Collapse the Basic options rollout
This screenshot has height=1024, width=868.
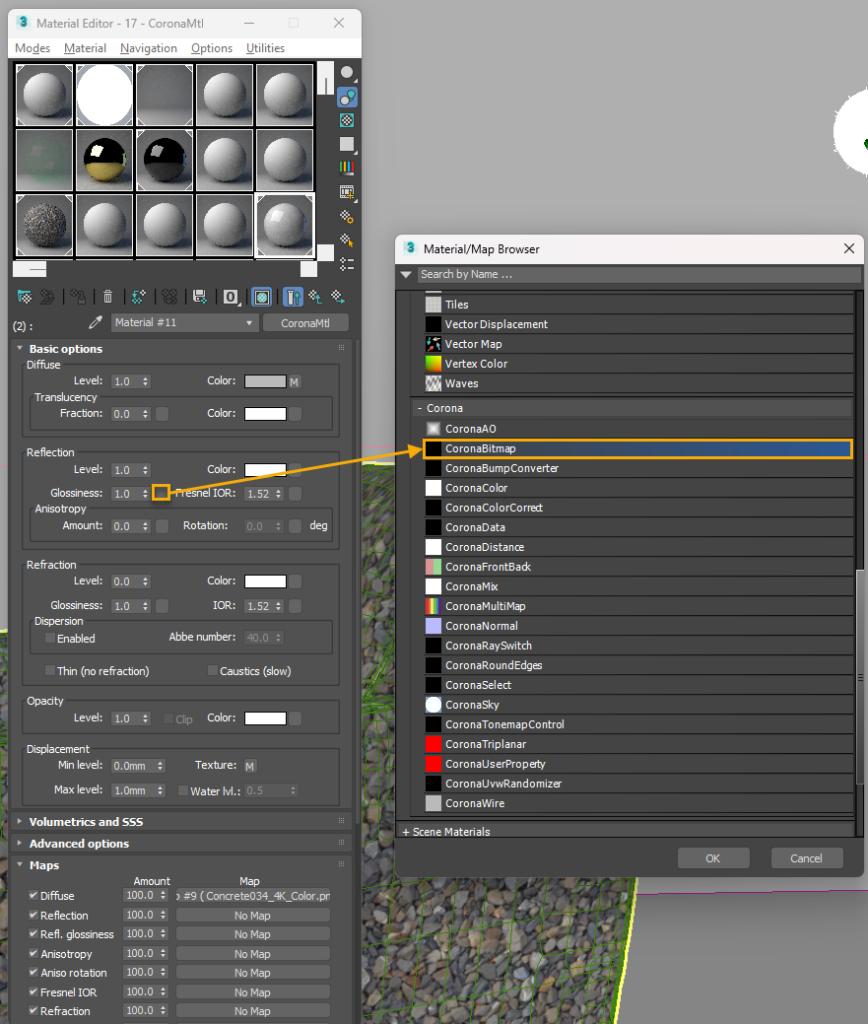[20, 348]
